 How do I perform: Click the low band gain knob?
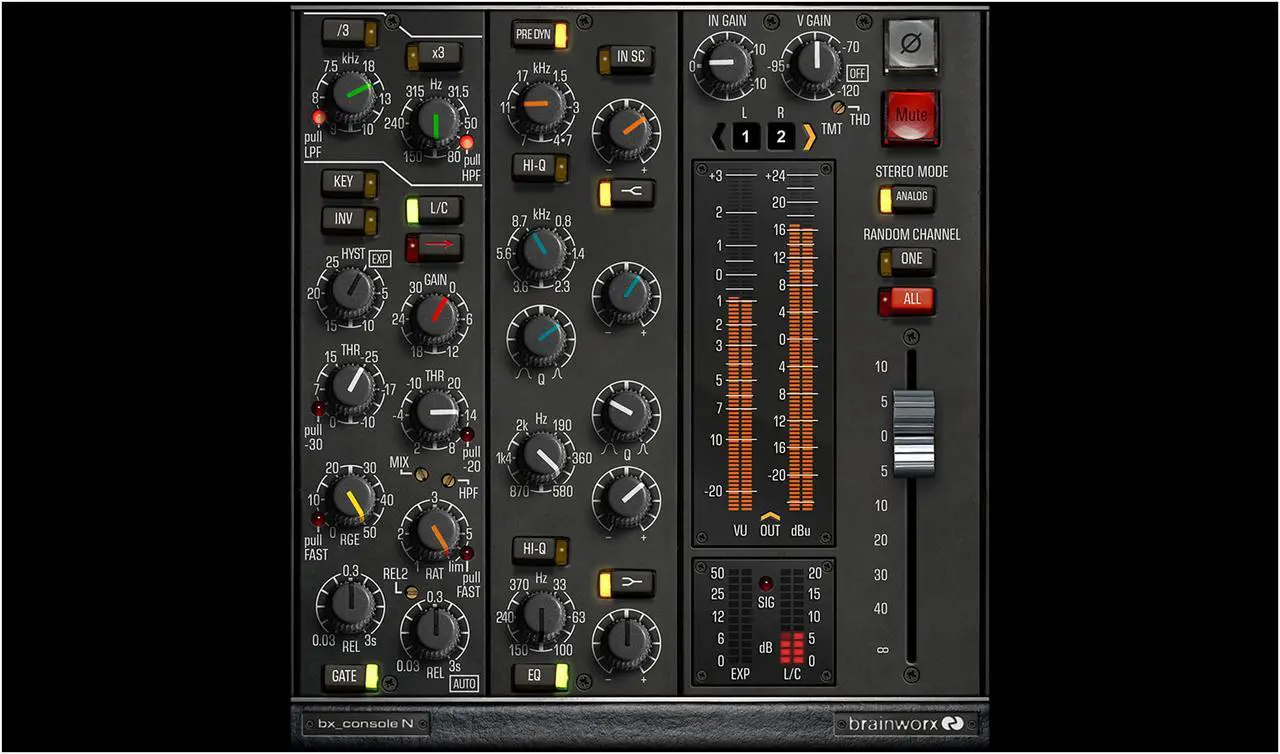pos(626,642)
